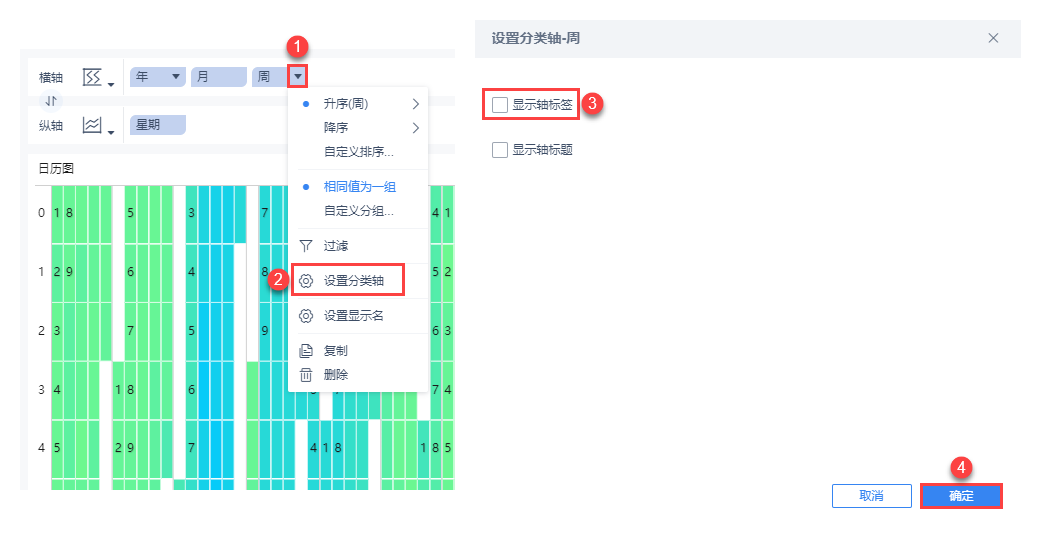The image size is (1041, 539).
Task: Choose 自定义排序... from the context menu
Action: click(358, 152)
